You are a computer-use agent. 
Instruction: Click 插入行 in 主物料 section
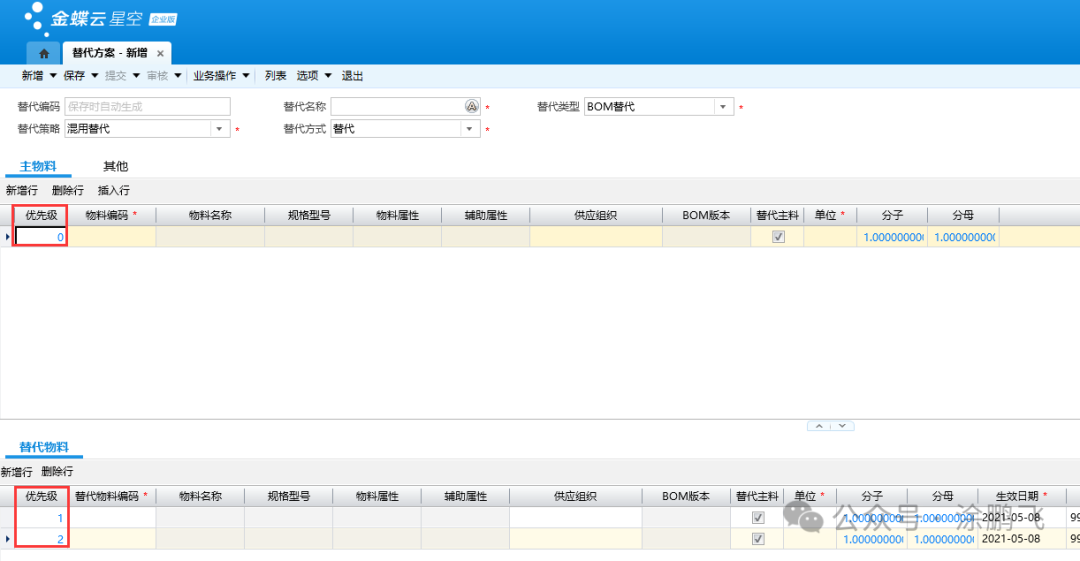click(113, 190)
